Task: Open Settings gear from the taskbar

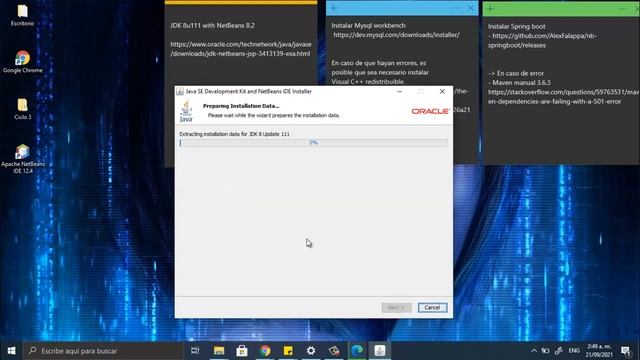Action: coord(311,351)
